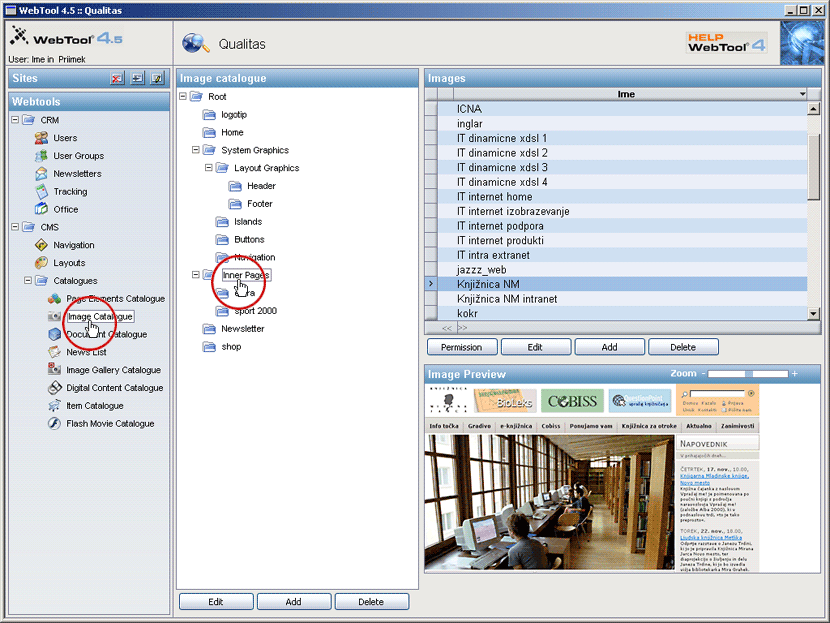Collapse the CRM tree node
The image size is (830, 623).
point(15,120)
